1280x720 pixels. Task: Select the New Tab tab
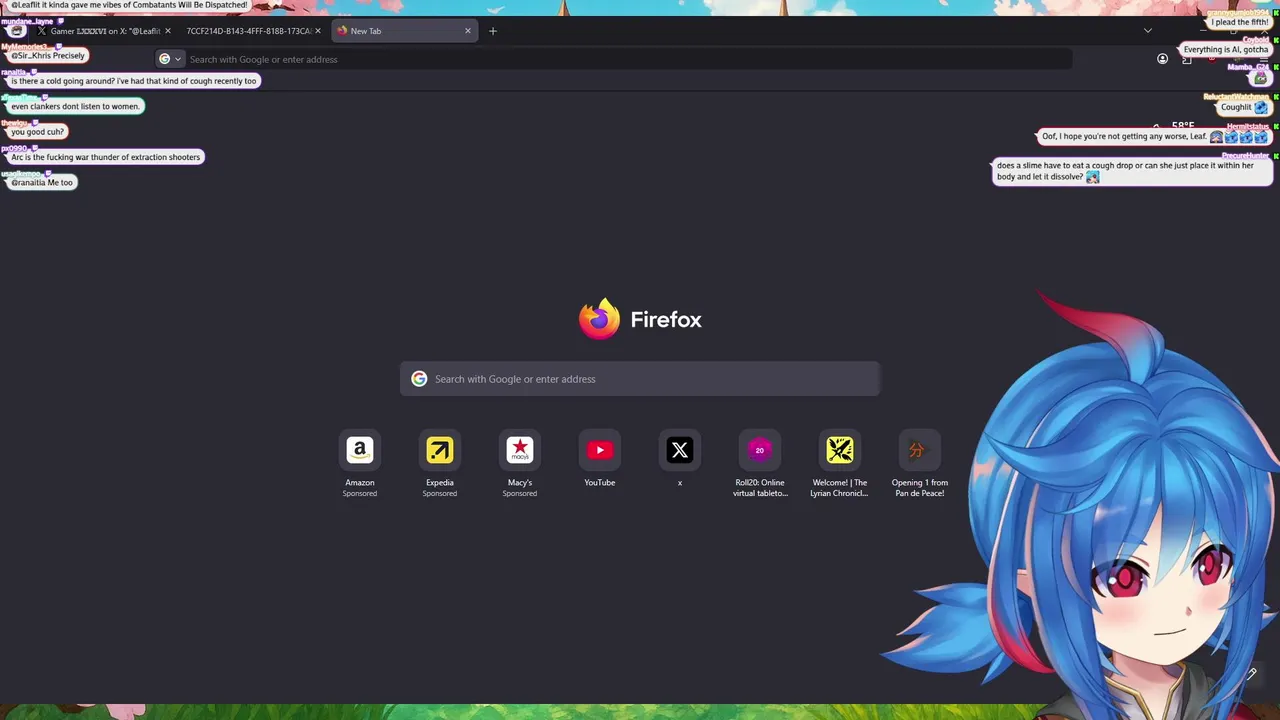click(x=403, y=31)
